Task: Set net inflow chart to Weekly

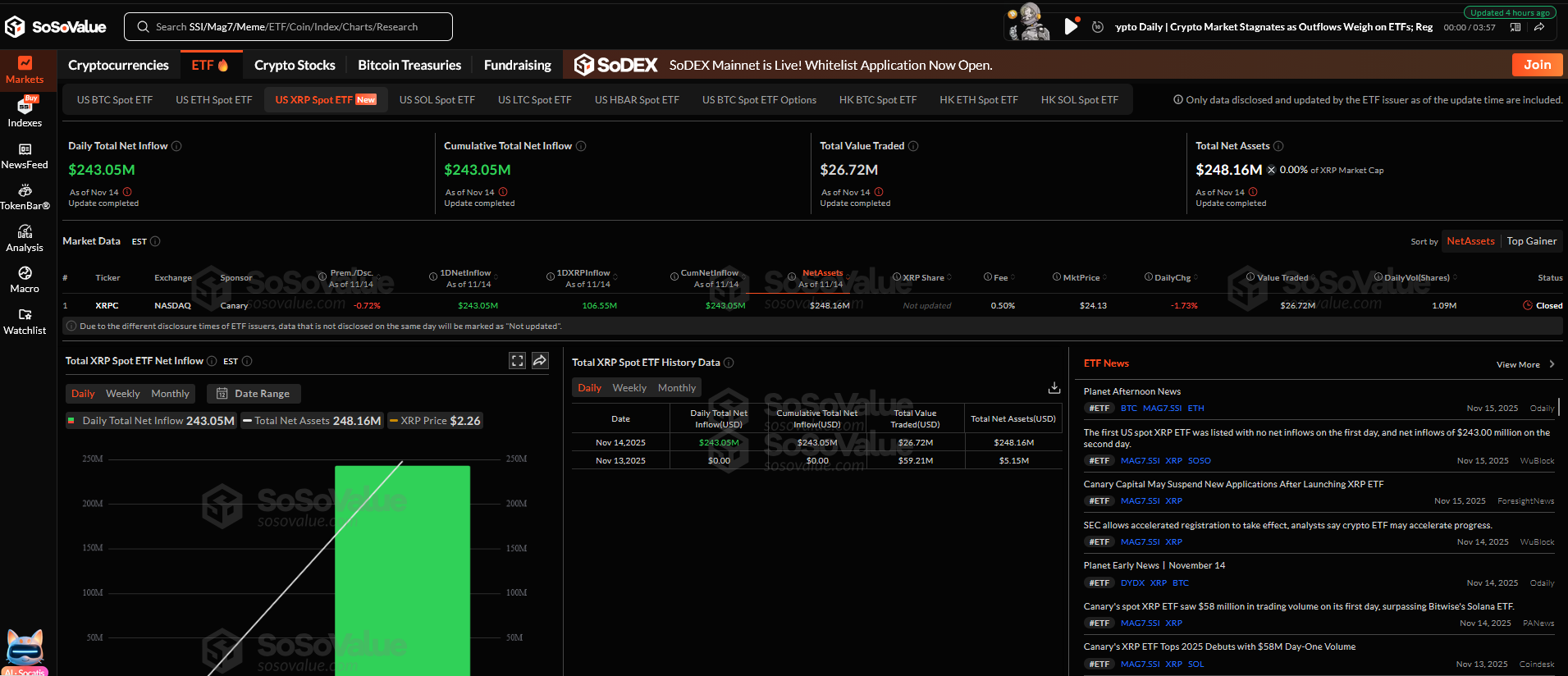Action: tap(123, 394)
